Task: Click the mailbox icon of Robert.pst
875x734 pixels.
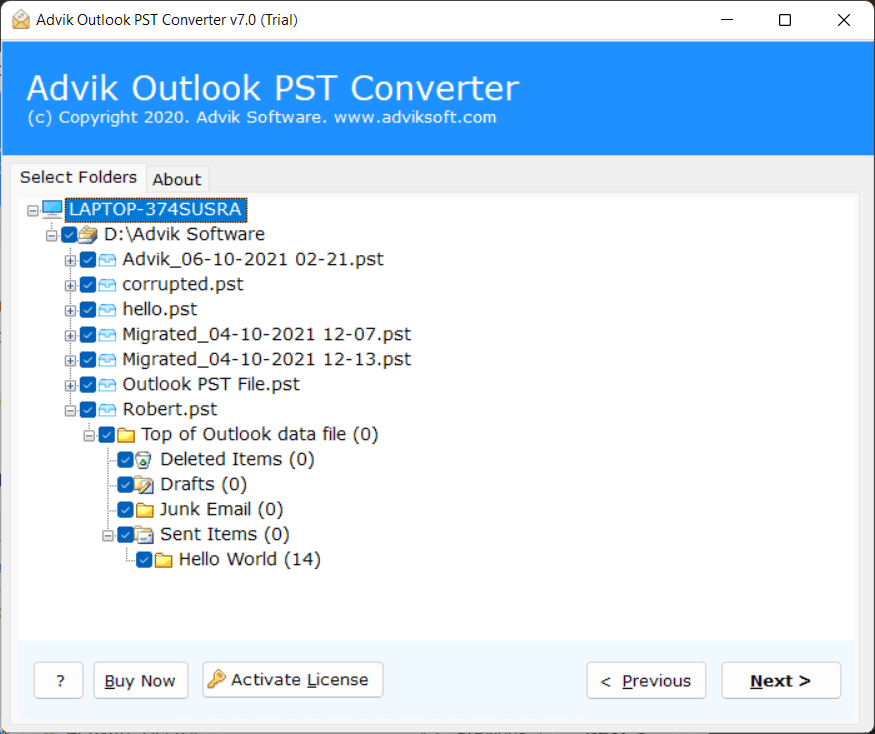Action: (x=107, y=410)
